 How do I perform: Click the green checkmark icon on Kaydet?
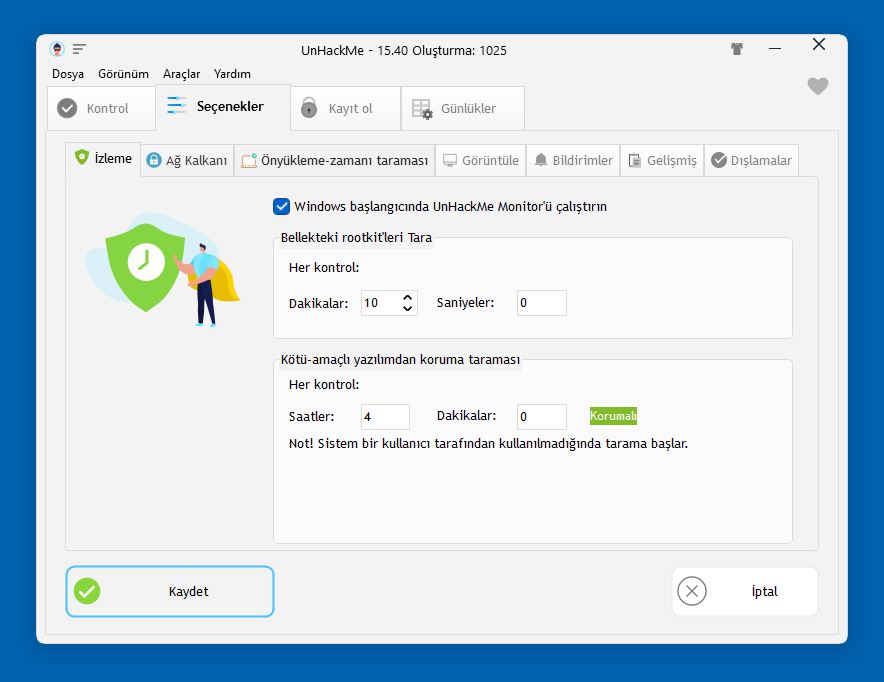click(87, 591)
